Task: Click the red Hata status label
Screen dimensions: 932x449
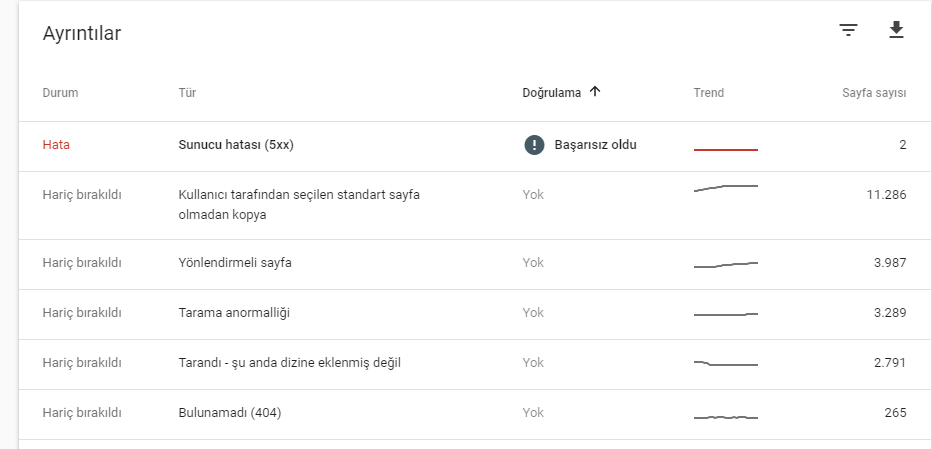Action: click(x=56, y=145)
